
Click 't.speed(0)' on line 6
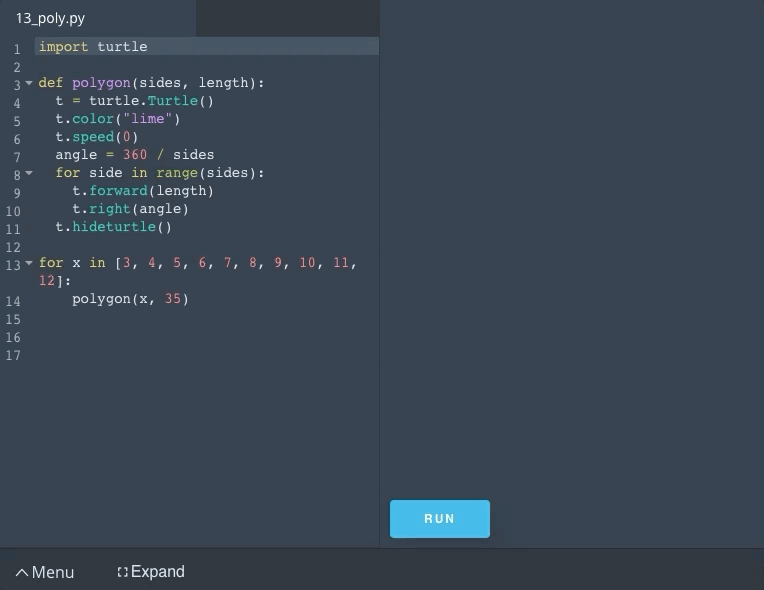[x=96, y=137]
